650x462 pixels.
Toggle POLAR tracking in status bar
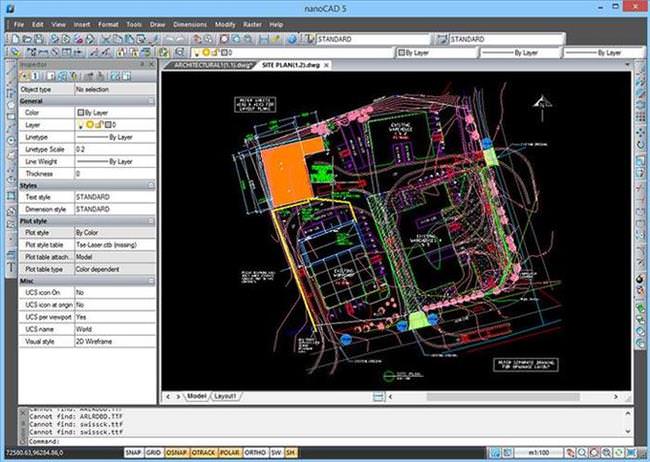230,452
